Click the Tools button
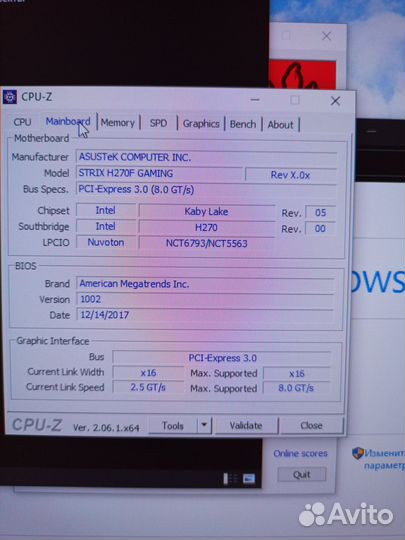 pos(173,426)
